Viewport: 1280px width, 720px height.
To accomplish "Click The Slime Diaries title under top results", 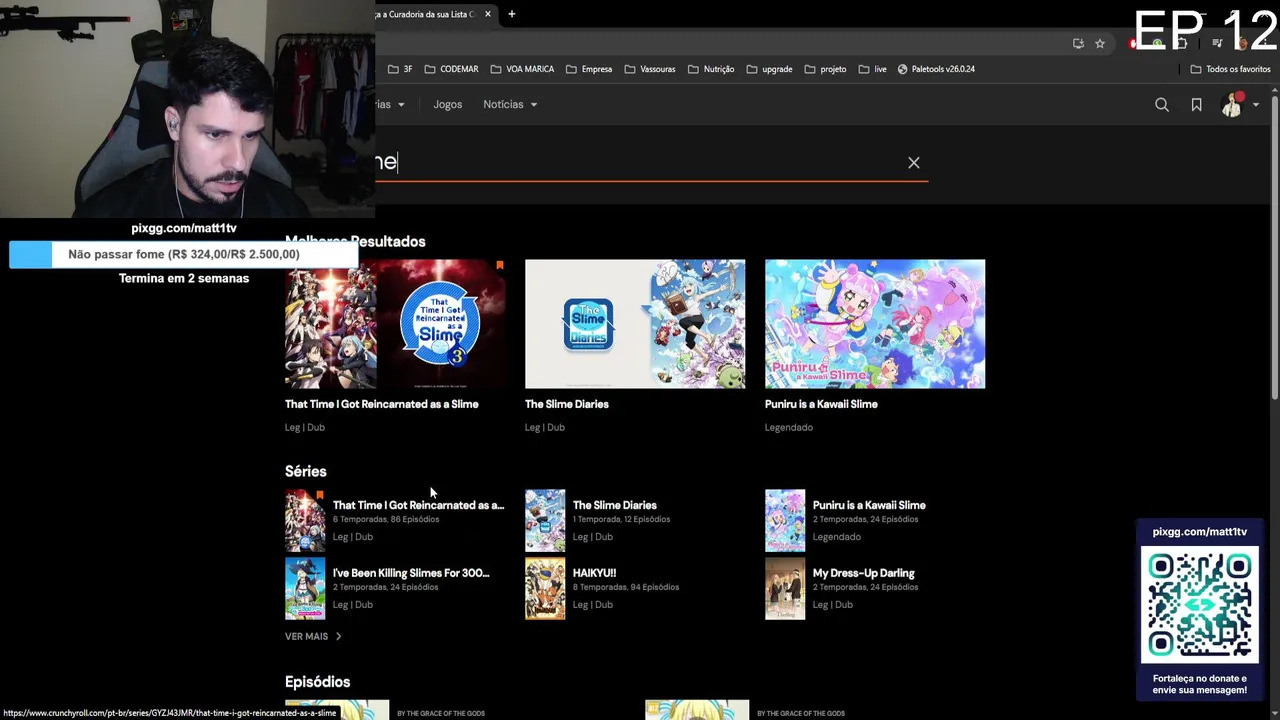I will [567, 404].
